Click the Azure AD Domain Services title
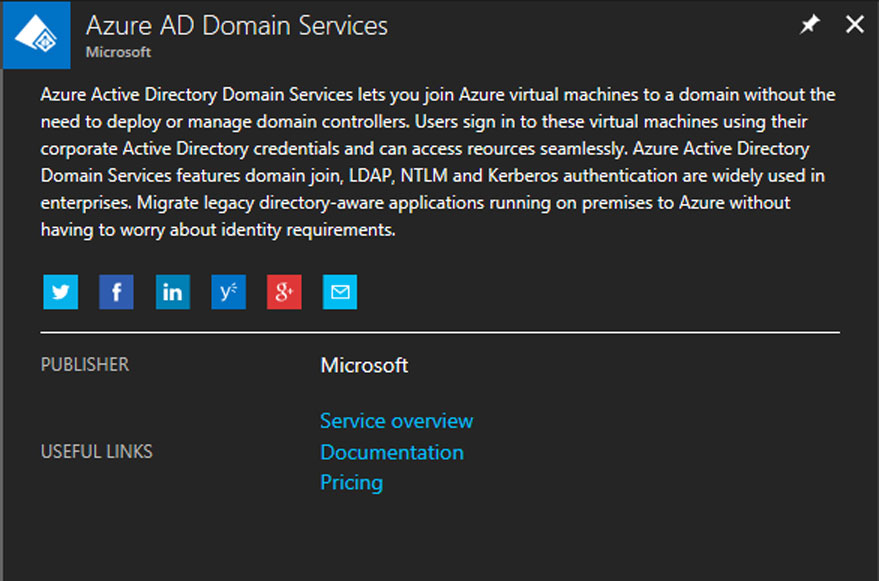 tap(237, 26)
